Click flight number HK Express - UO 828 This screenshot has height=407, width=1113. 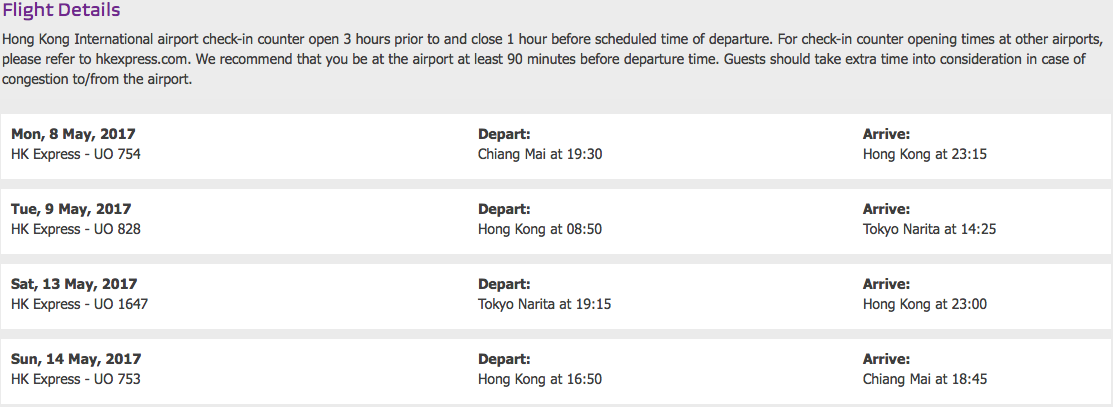click(x=76, y=229)
